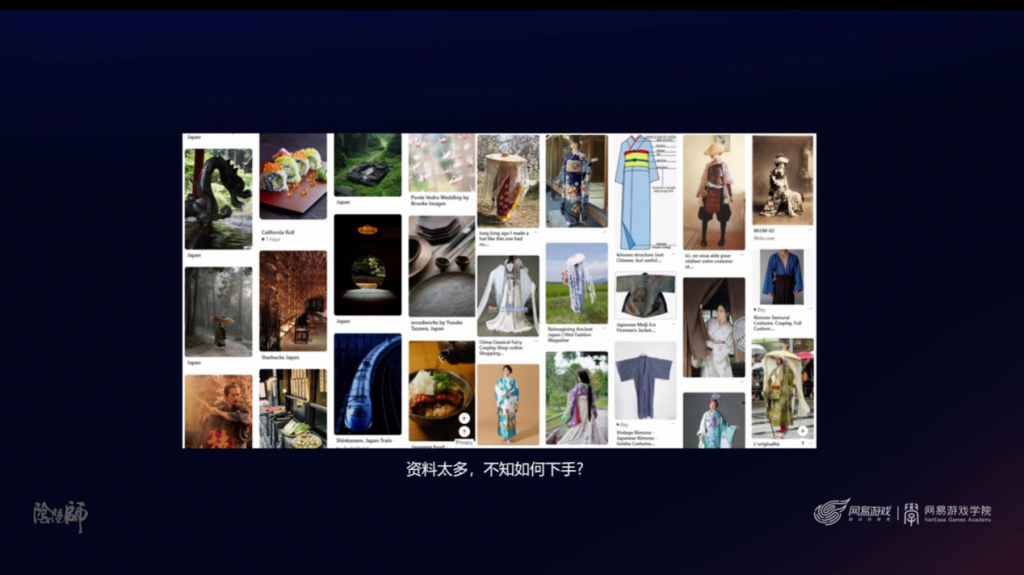1024x575 pixels.
Task: Open the Japanese Meiji Era Fireman's Jacket pin
Action: tap(645, 296)
